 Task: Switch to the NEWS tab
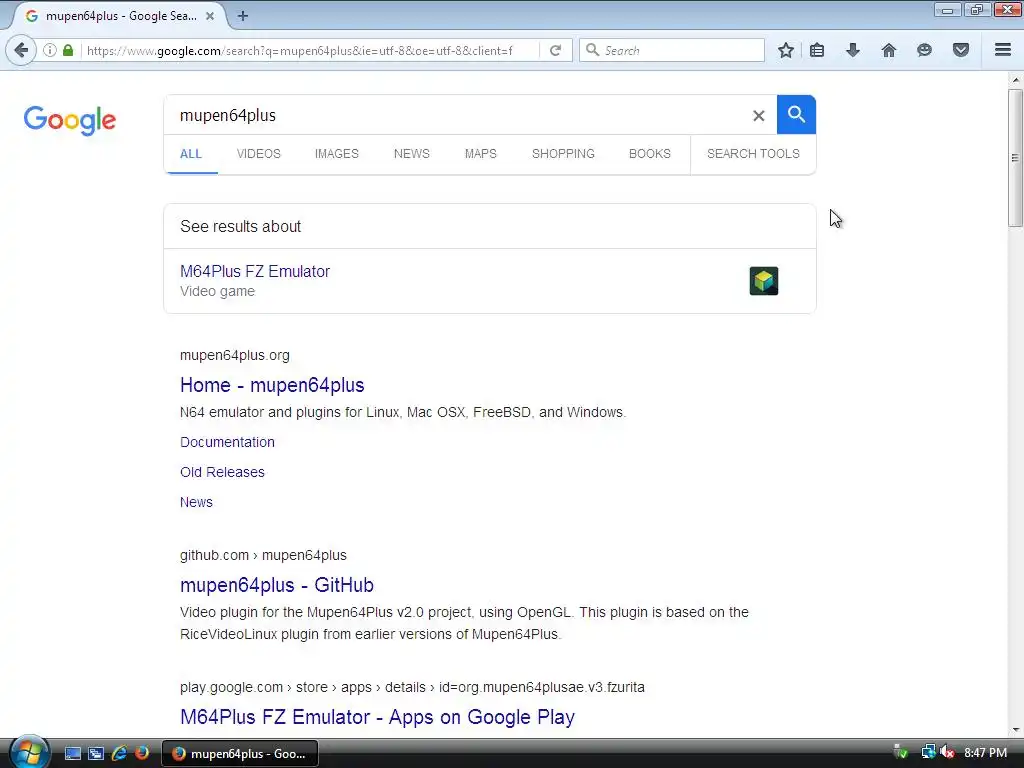pyautogui.click(x=411, y=154)
